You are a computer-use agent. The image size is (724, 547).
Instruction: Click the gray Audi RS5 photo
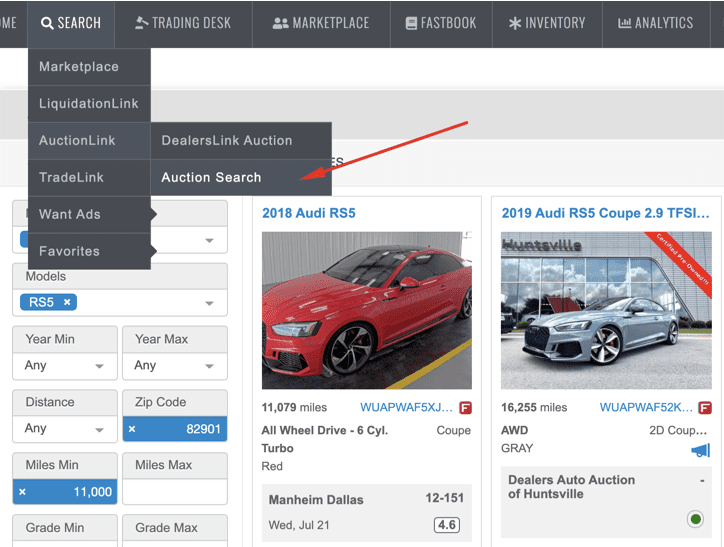[x=606, y=310]
